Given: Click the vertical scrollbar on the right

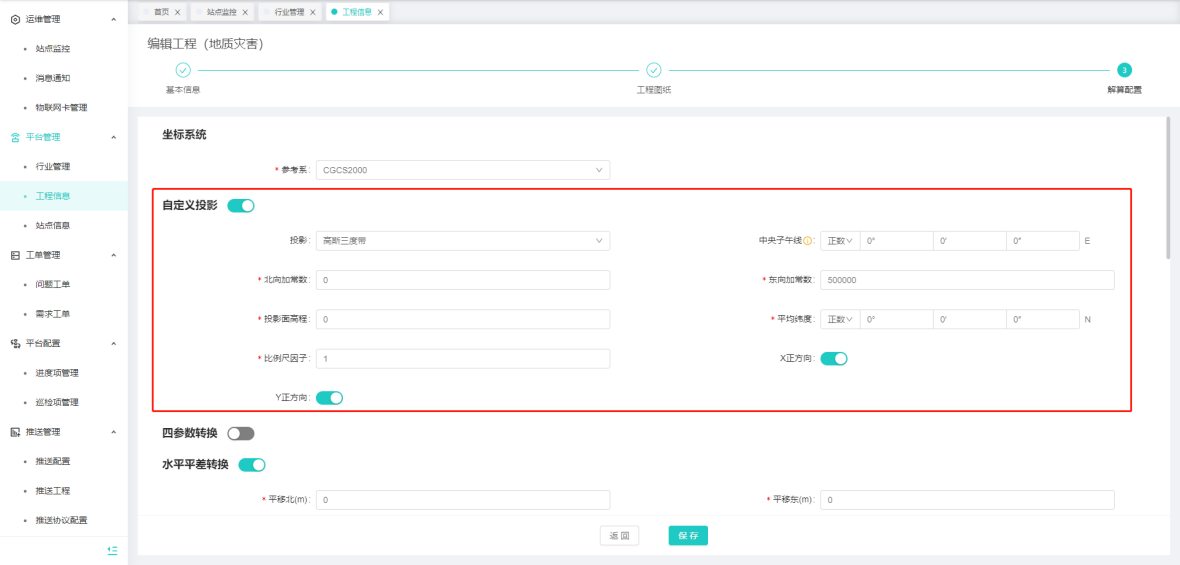Looking at the screenshot, I should click(1165, 190).
